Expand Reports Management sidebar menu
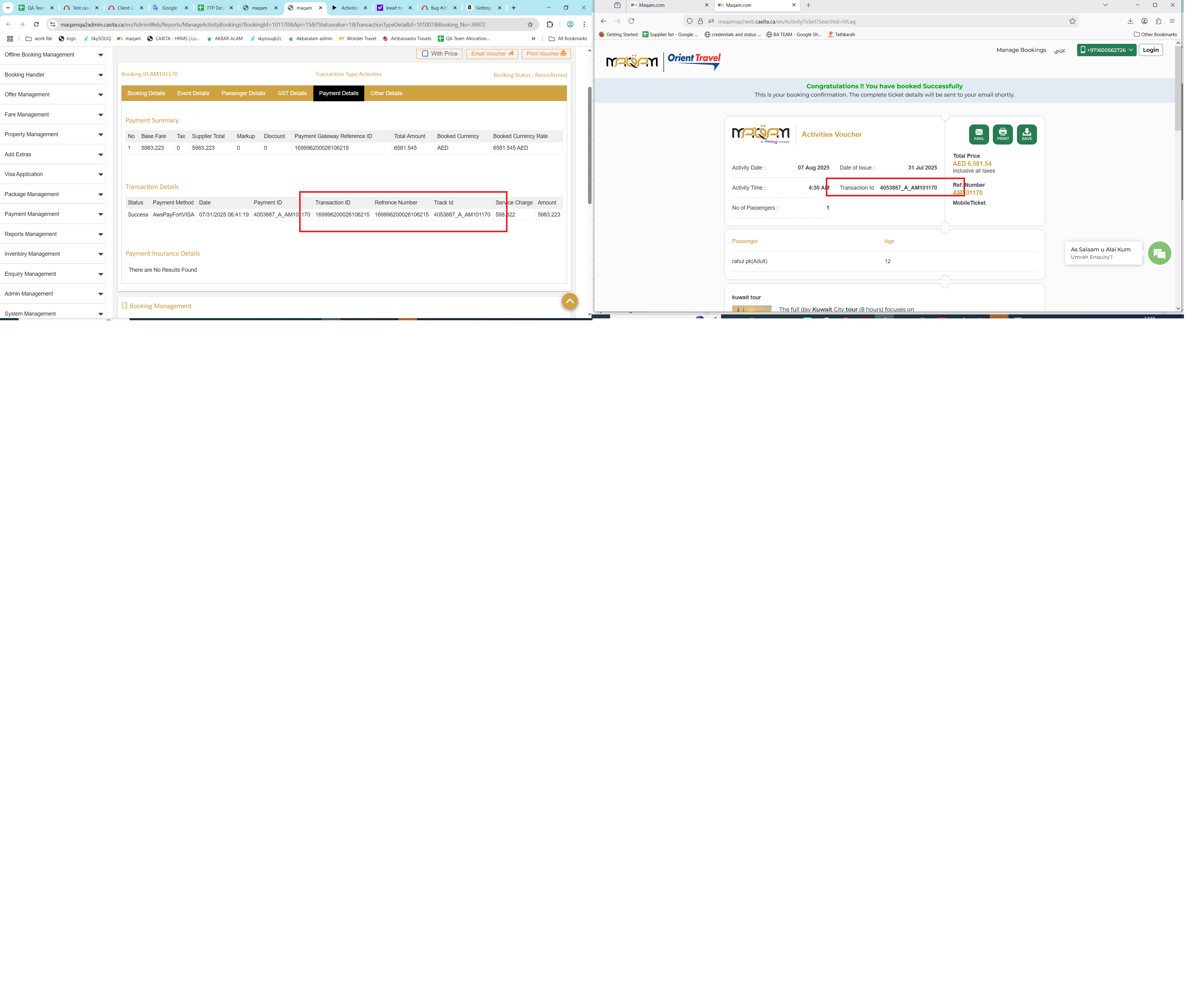1204x1008 pixels. [x=52, y=234]
